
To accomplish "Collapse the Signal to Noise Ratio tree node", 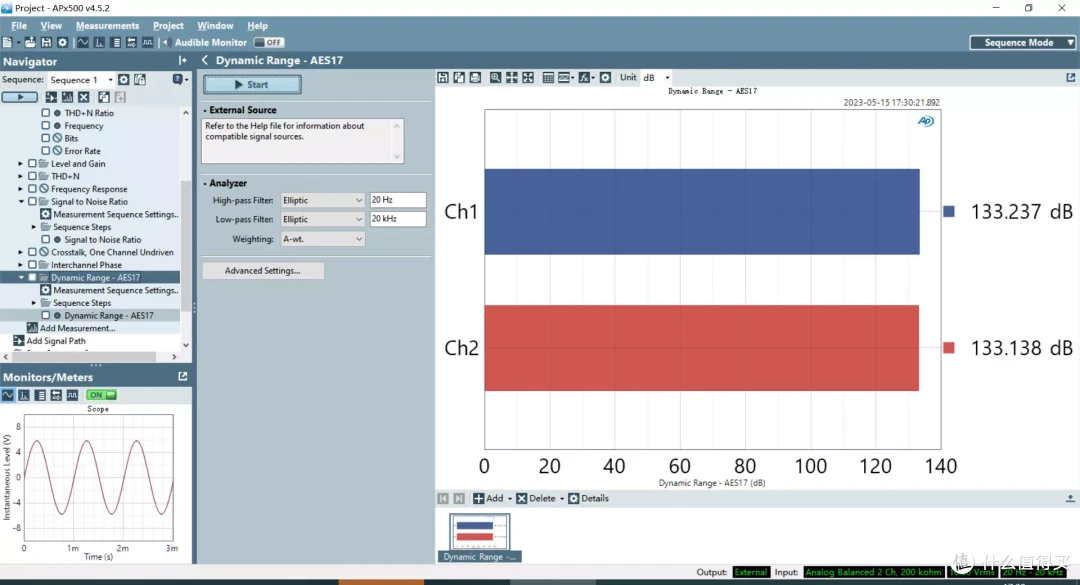I will click(21, 202).
